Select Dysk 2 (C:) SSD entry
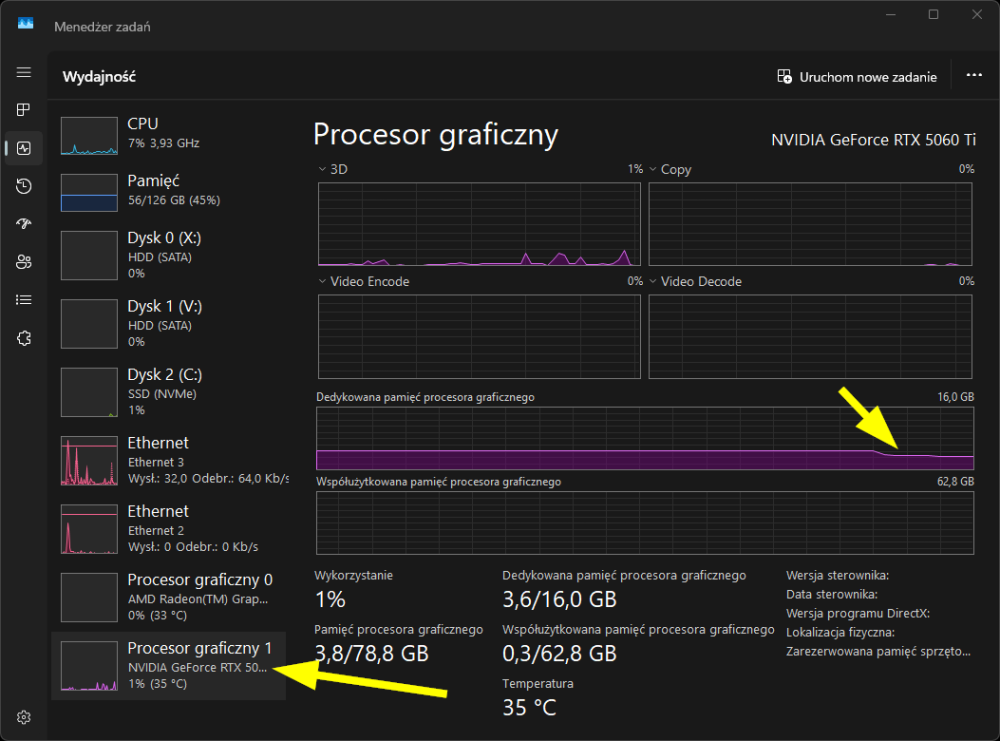This screenshot has width=1000, height=741. (168, 392)
